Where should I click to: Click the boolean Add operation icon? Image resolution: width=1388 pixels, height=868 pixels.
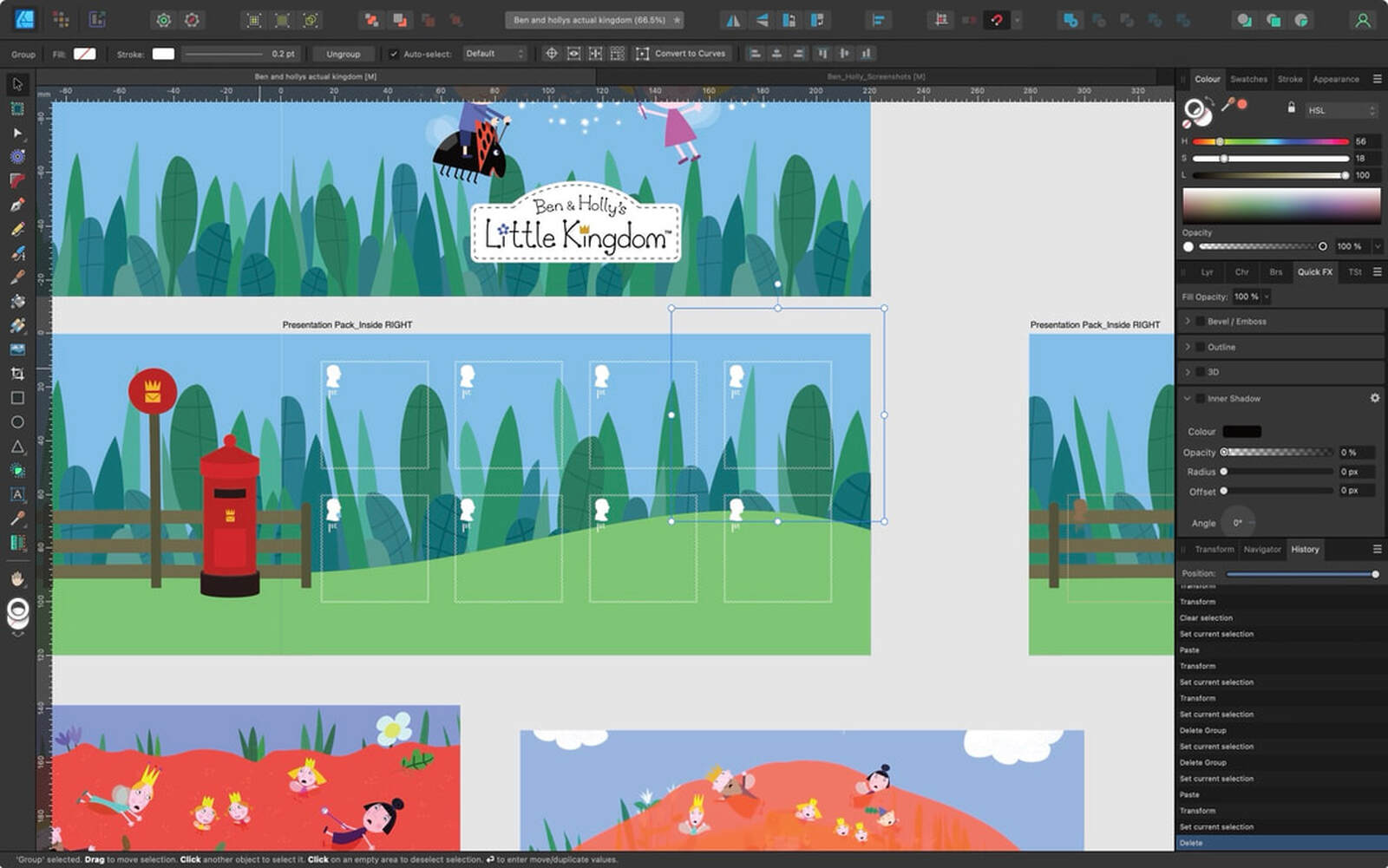click(x=1071, y=20)
